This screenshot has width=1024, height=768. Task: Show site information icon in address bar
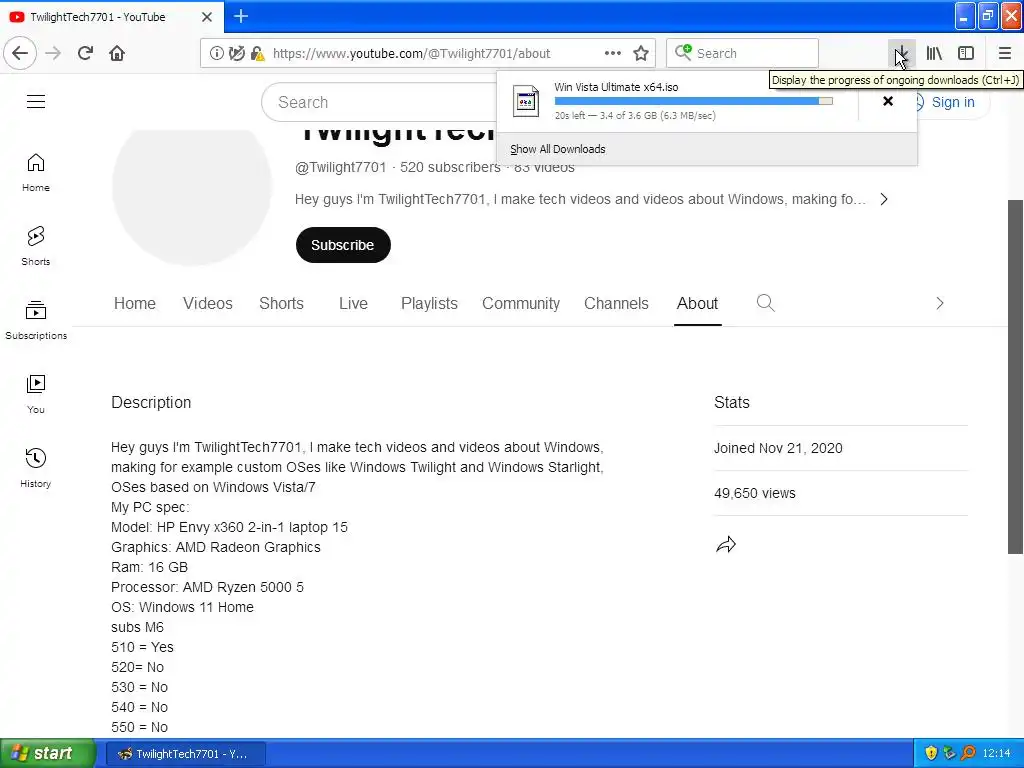(x=216, y=54)
